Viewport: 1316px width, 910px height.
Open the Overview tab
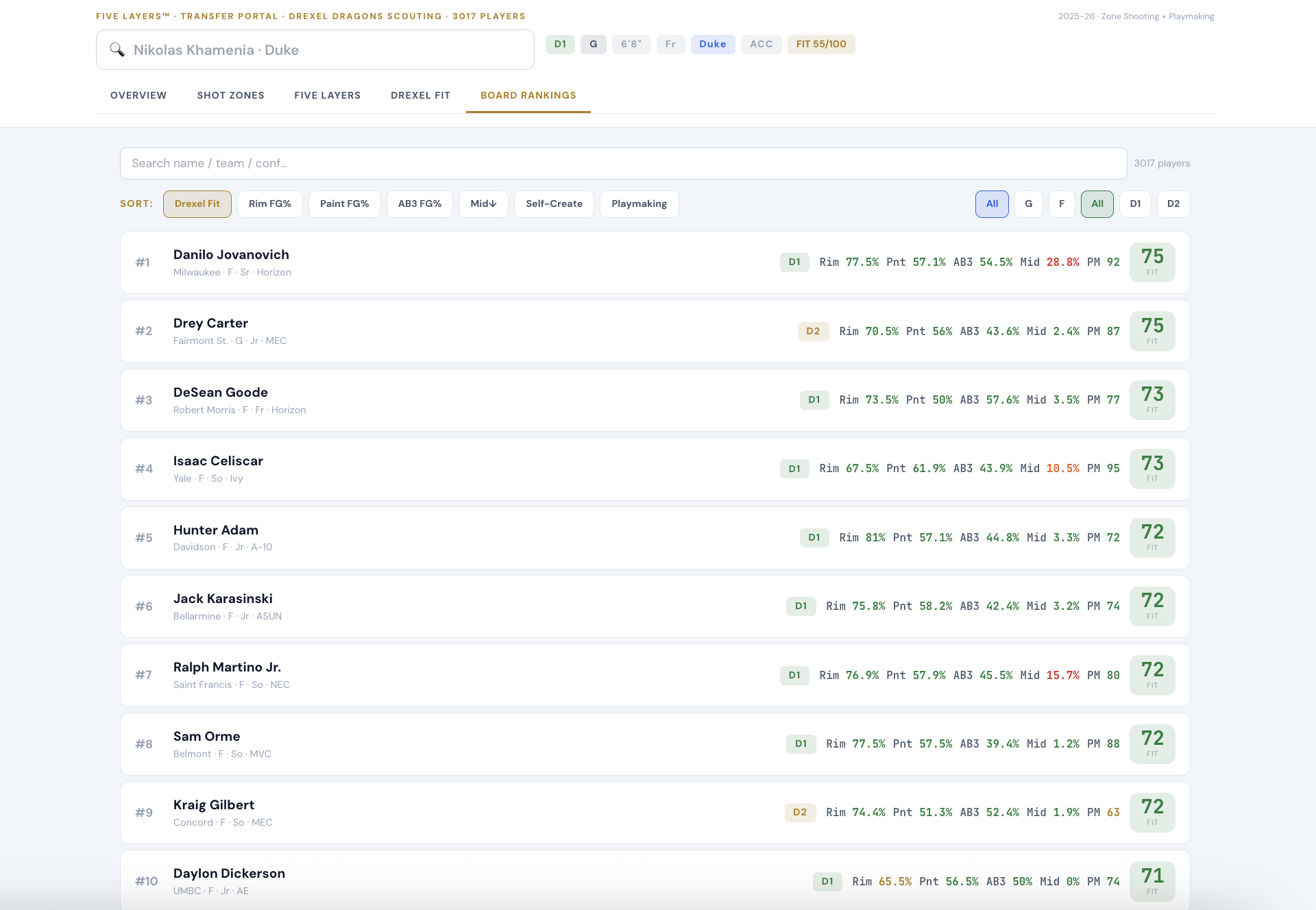[138, 95]
